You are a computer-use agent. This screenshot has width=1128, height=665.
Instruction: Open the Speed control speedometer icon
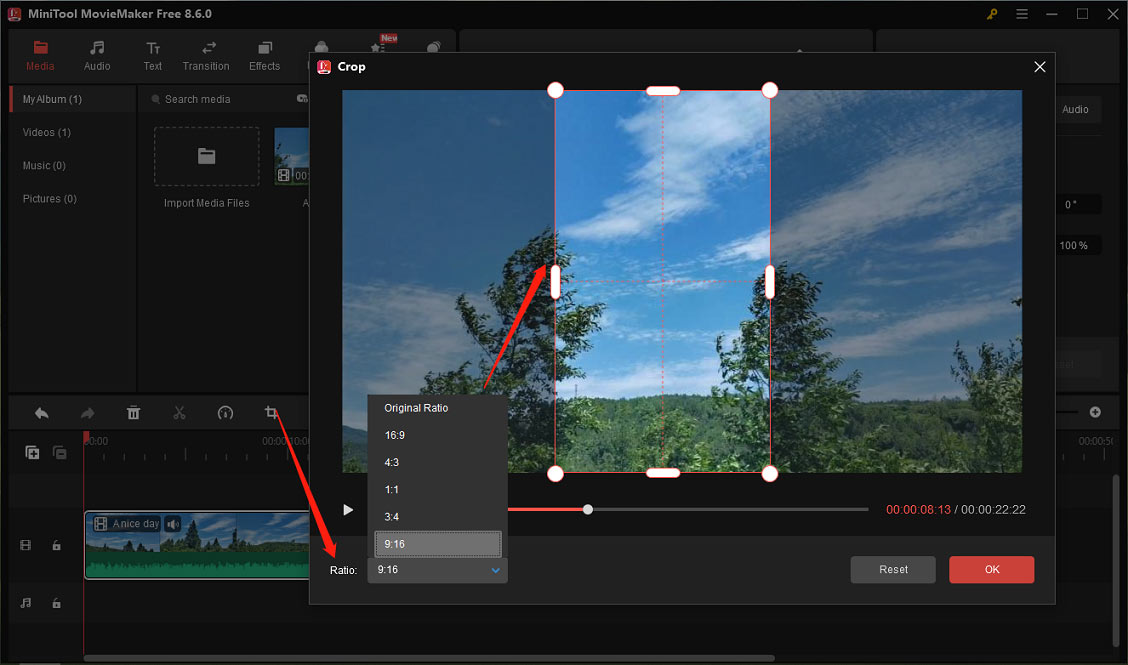pyautogui.click(x=225, y=412)
